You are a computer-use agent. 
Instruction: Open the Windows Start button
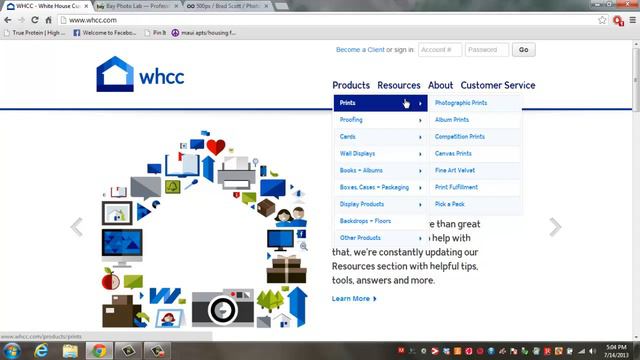(x=12, y=351)
